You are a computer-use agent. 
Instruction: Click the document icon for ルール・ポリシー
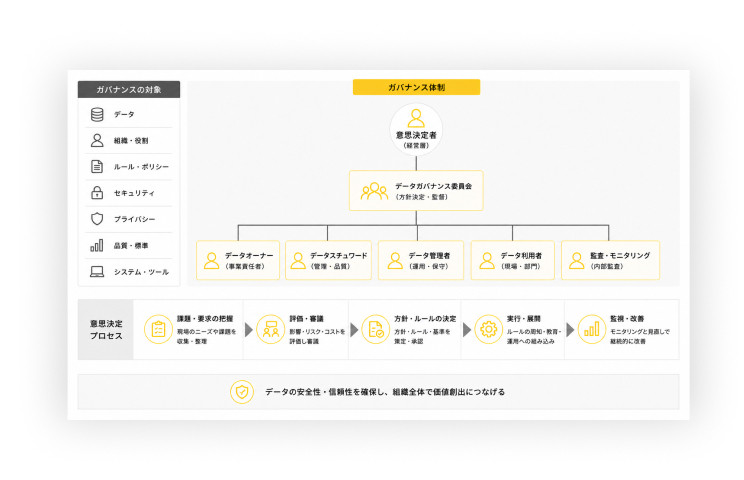97,166
